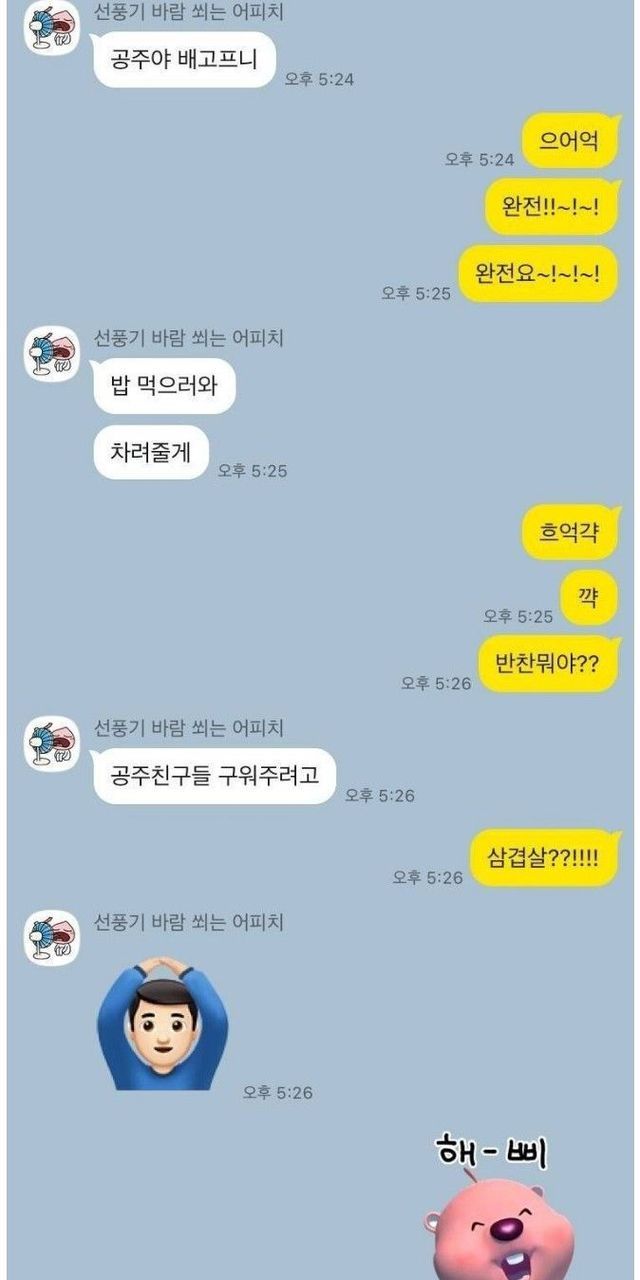Image resolution: width=640 pixels, height=1280 pixels.
Task: Tap the profile avatar beside '공주야 배고프니'
Action: click(x=51, y=29)
